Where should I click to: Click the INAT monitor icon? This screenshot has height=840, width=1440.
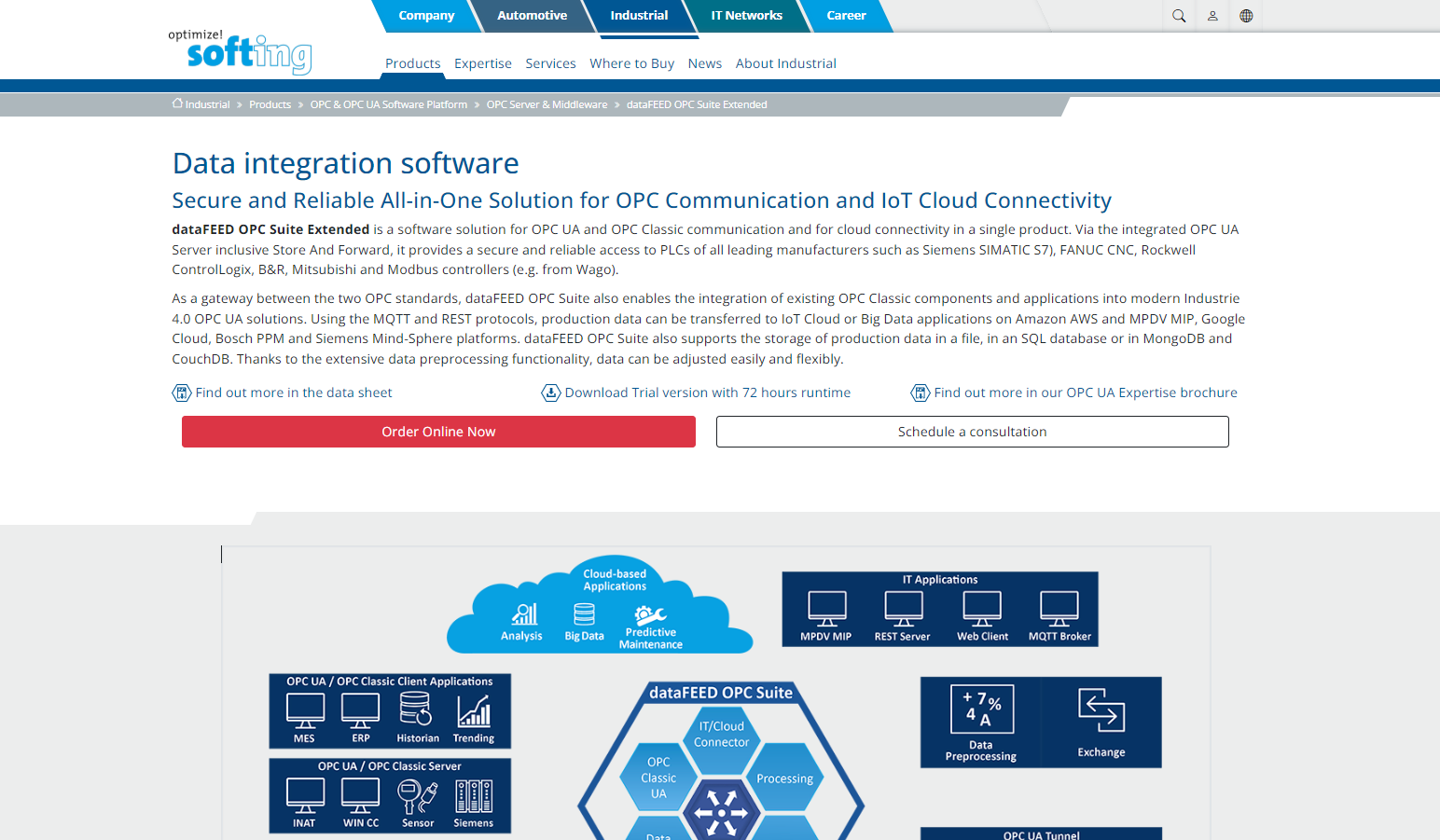tap(305, 796)
